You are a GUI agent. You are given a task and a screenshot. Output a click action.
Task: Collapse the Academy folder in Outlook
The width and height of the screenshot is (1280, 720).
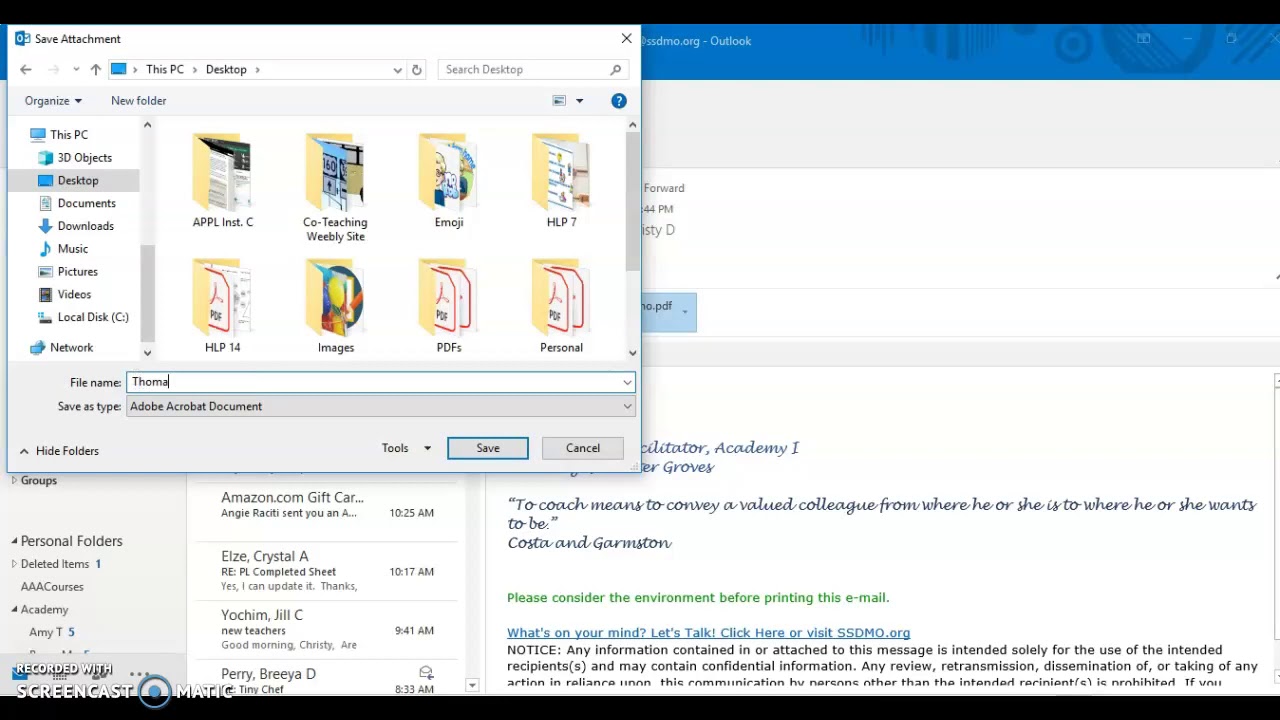pyautogui.click(x=15, y=610)
